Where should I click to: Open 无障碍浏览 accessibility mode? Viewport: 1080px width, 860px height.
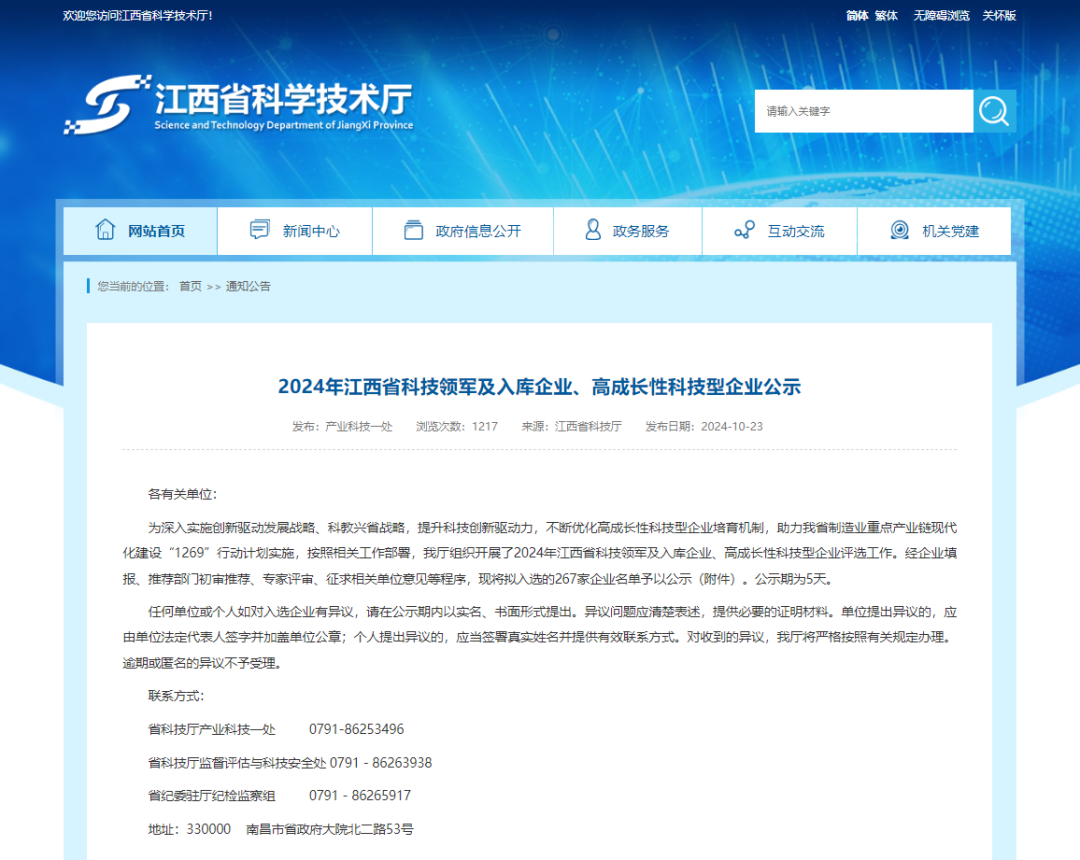click(941, 16)
